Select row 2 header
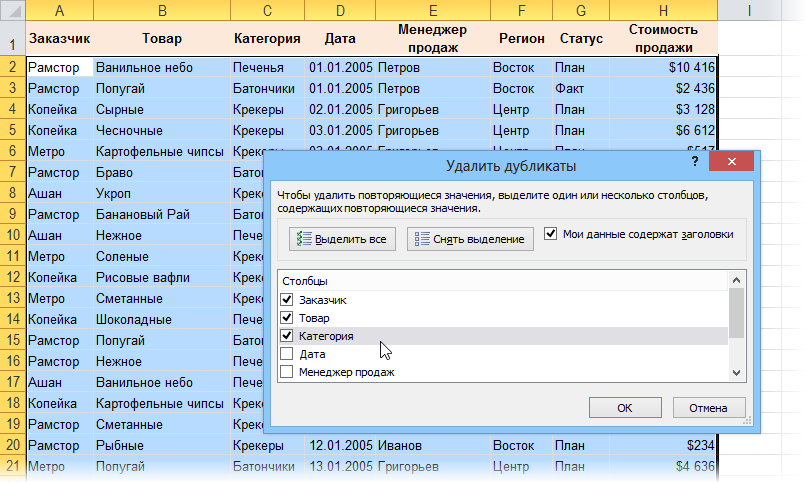This screenshot has width=806, height=483. [11, 67]
